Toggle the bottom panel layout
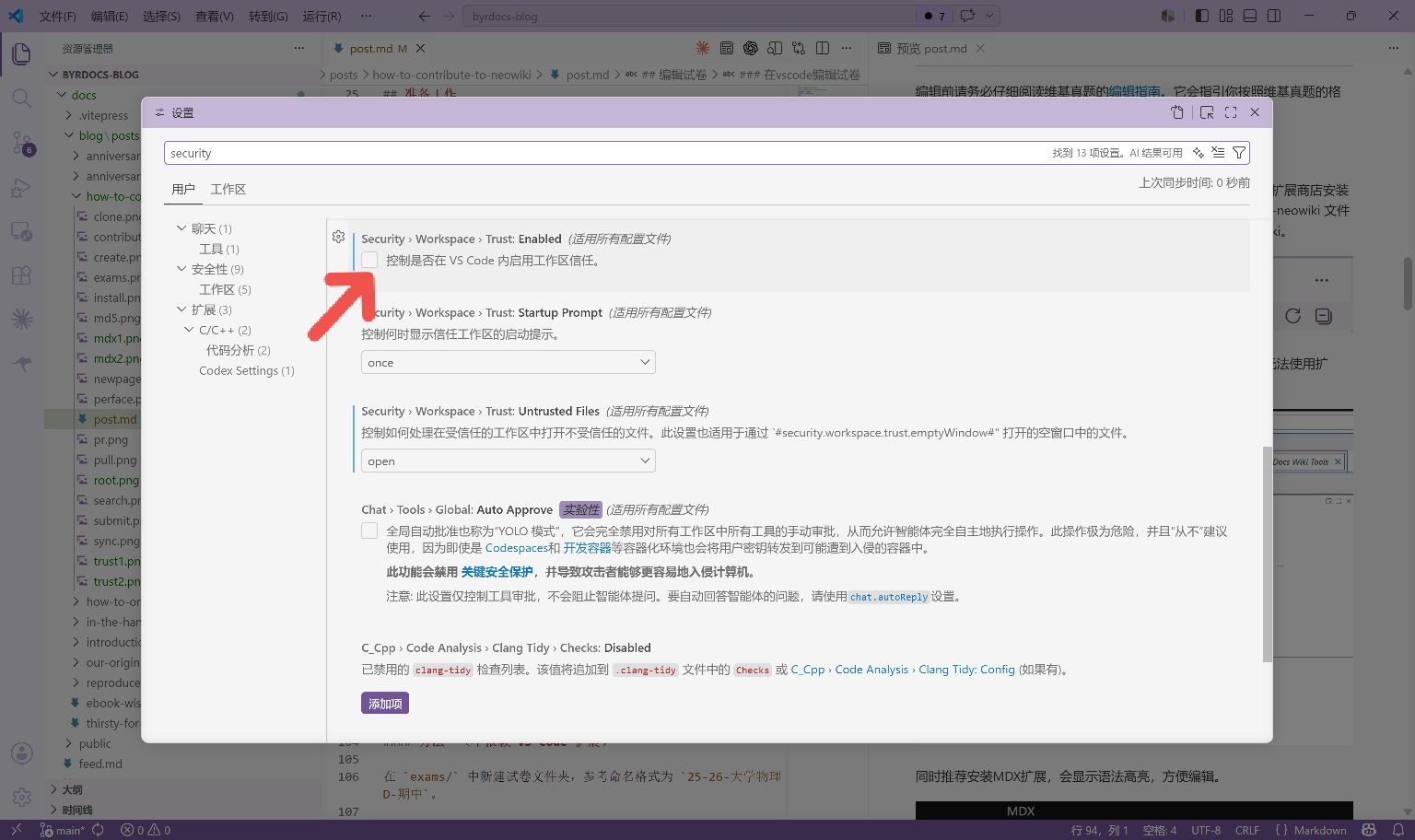1415x840 pixels. pos(1250,16)
